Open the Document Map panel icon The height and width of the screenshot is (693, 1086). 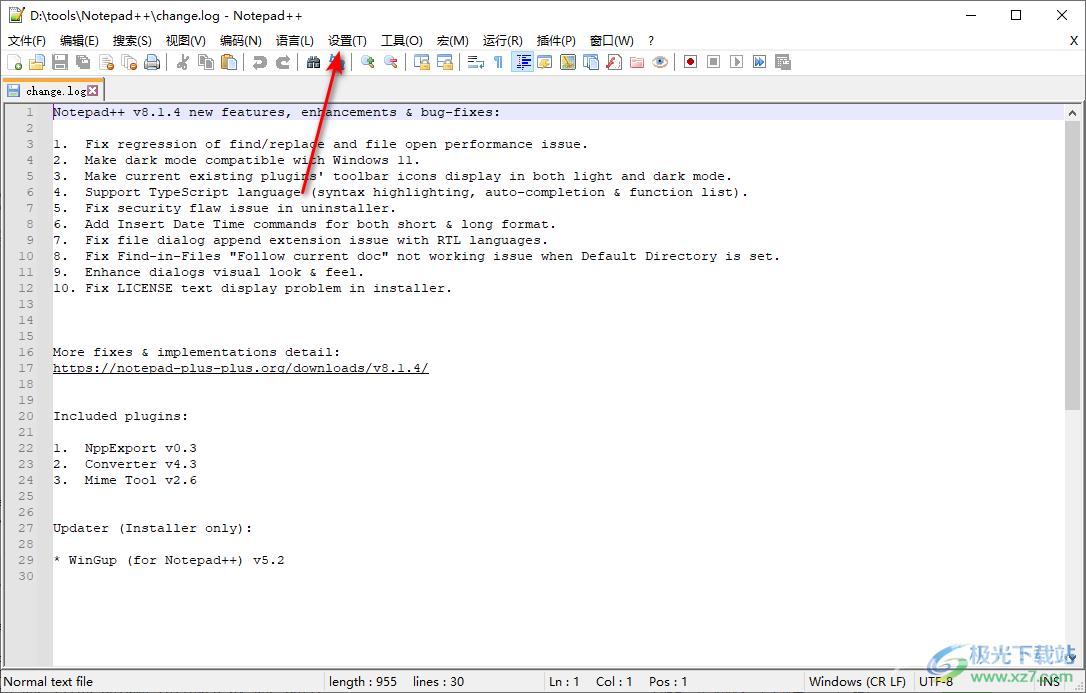click(x=567, y=62)
